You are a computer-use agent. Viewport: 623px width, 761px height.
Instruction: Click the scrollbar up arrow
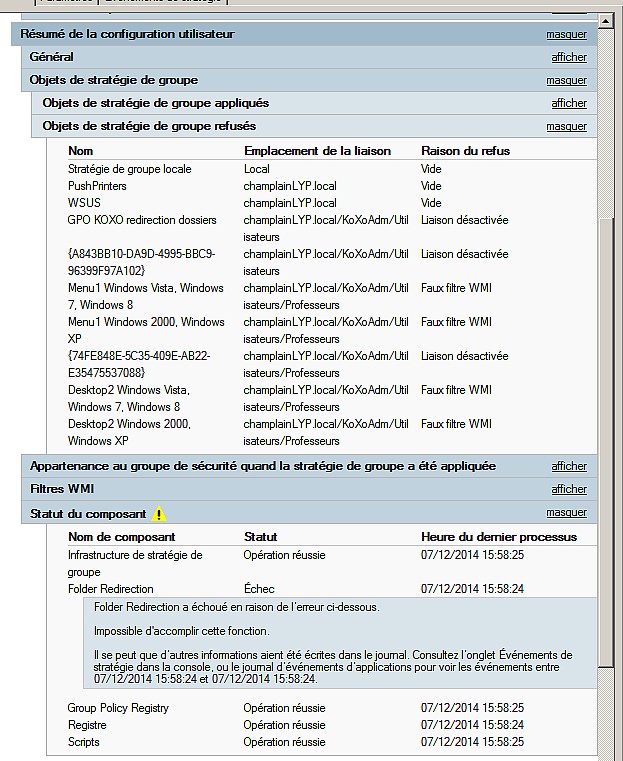coord(606,21)
